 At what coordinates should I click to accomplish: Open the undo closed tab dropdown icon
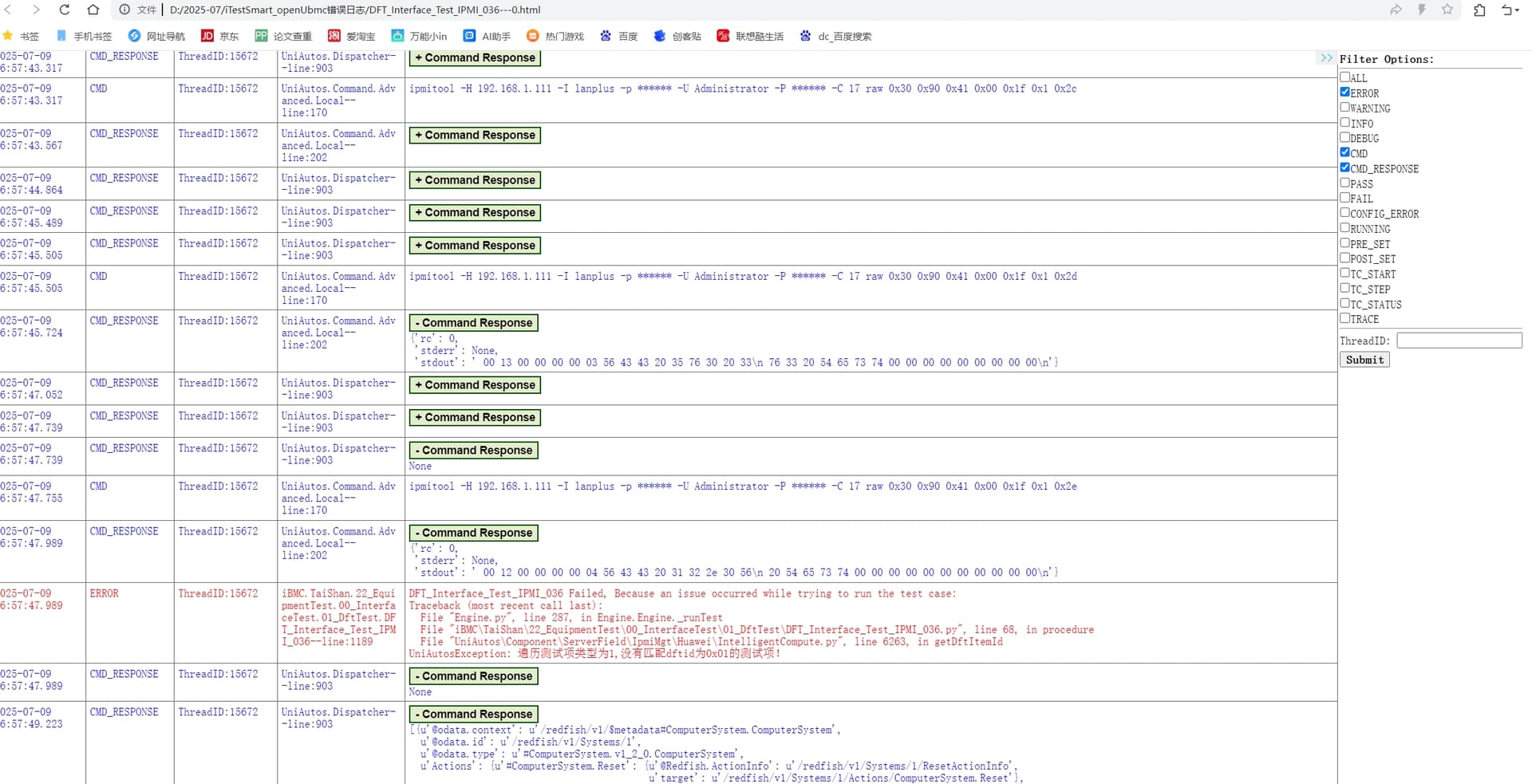coord(1510,10)
